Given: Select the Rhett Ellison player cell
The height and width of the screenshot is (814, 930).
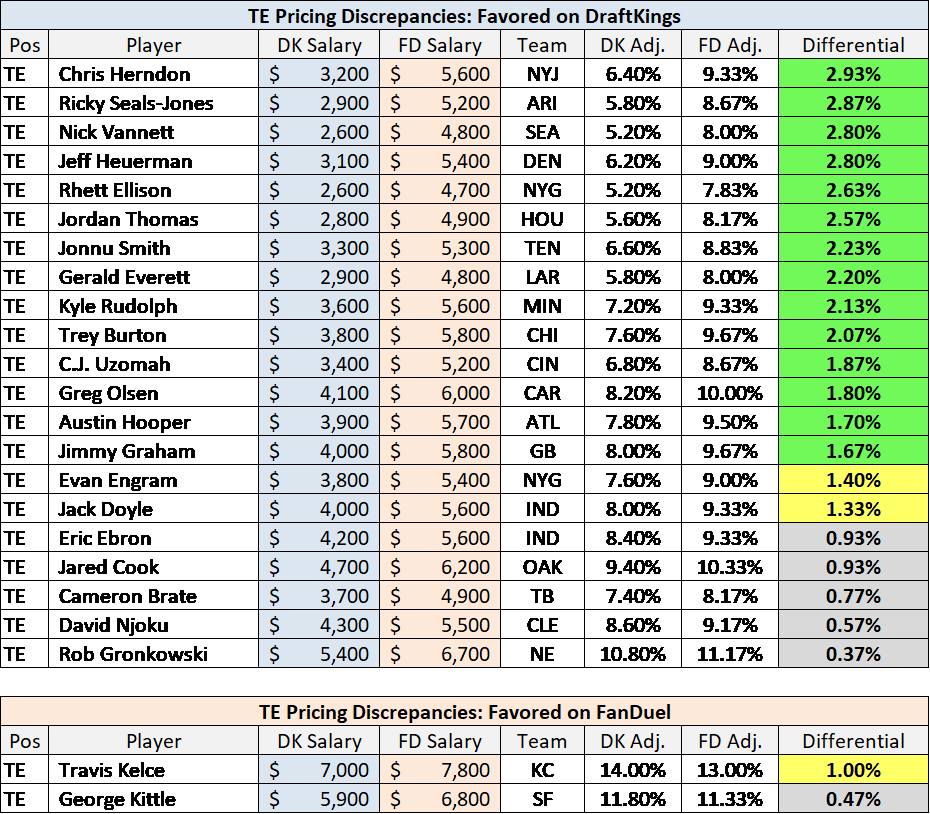Looking at the screenshot, I should click(154, 190).
